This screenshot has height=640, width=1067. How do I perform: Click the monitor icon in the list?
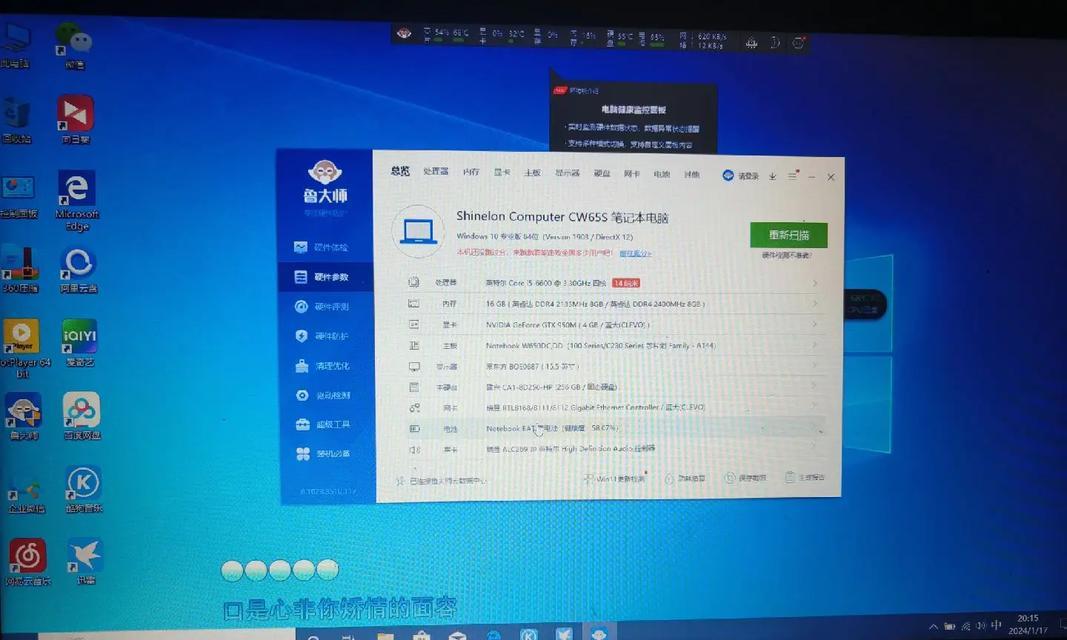tap(414, 366)
